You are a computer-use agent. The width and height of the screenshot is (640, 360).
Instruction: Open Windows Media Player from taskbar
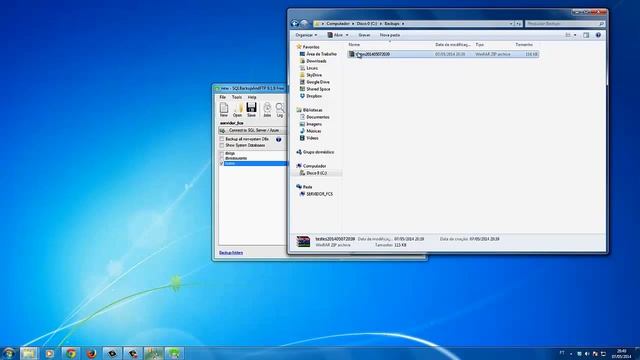49,353
